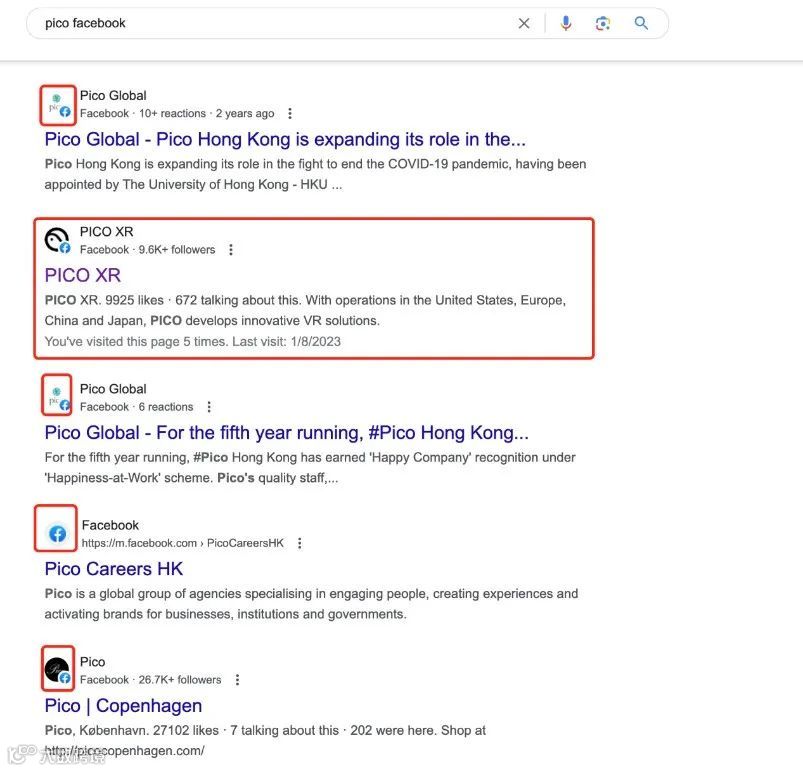This screenshot has width=803, height=771.
Task: Click the snippet 'Pico, København. 27102 likes'
Action: [x=265, y=740]
